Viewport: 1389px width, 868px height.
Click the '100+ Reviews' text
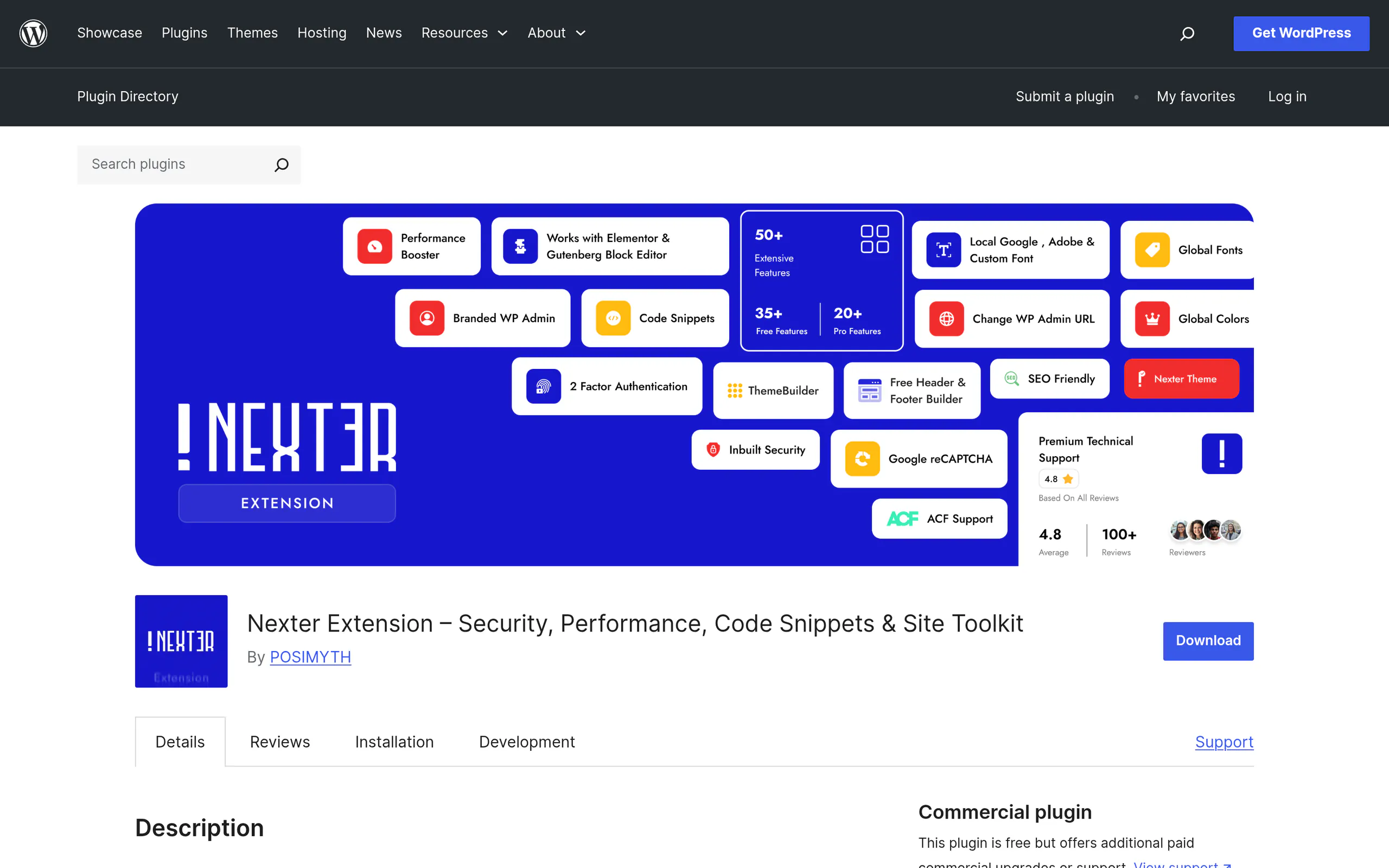point(1119,541)
